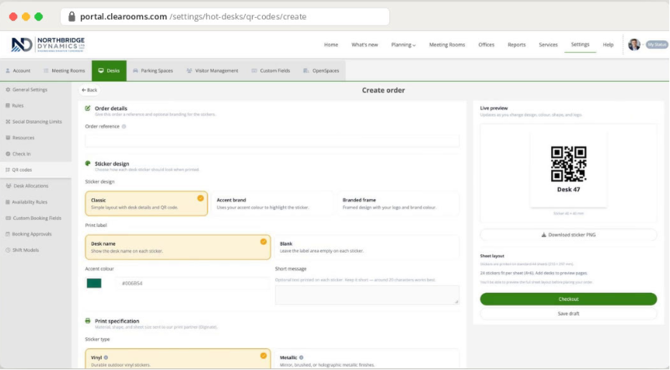670x370 pixels.
Task: Select the Classic sticker design
Action: pyautogui.click(x=147, y=203)
